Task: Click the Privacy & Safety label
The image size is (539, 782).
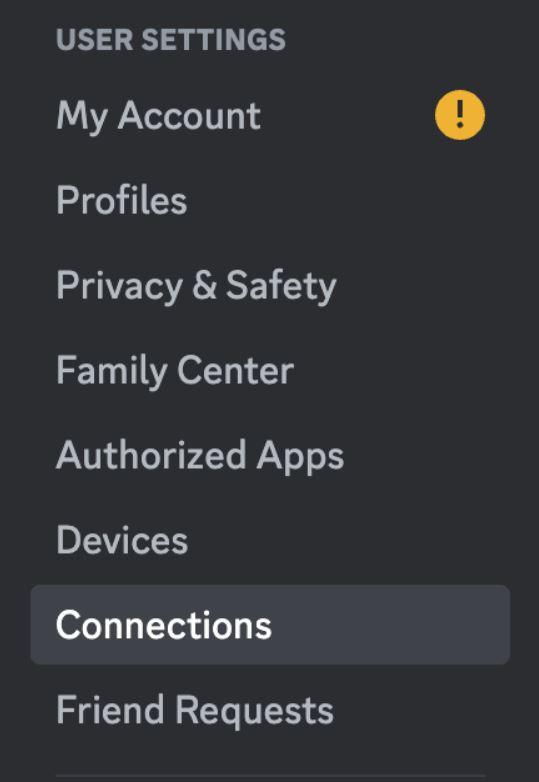Action: 196,286
